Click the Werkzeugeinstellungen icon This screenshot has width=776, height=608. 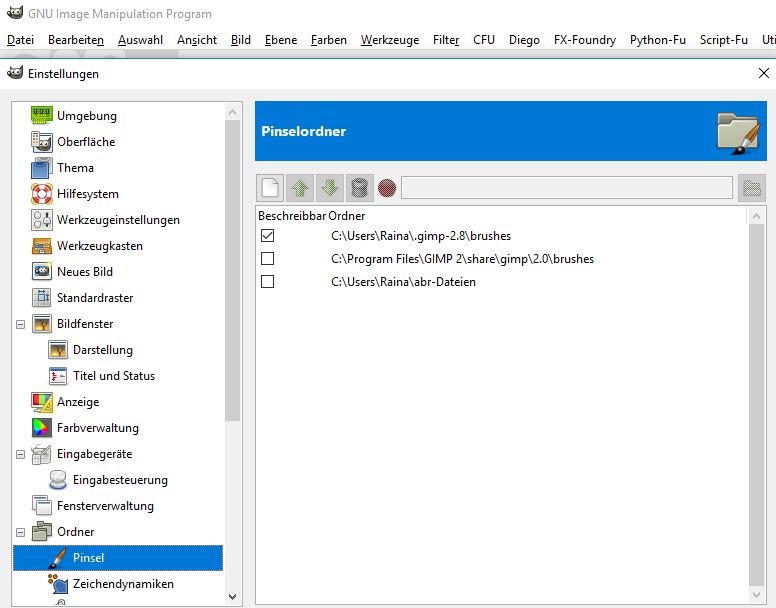point(42,220)
